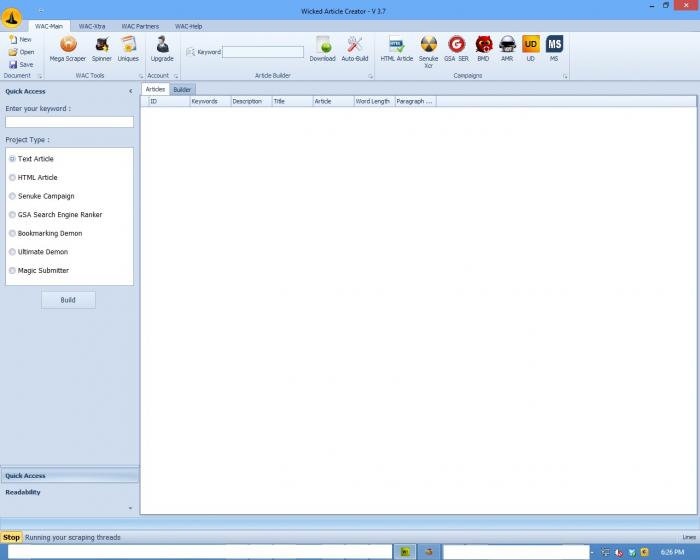
Task: Select the Bookmarking Demon option
Action: pos(46,233)
